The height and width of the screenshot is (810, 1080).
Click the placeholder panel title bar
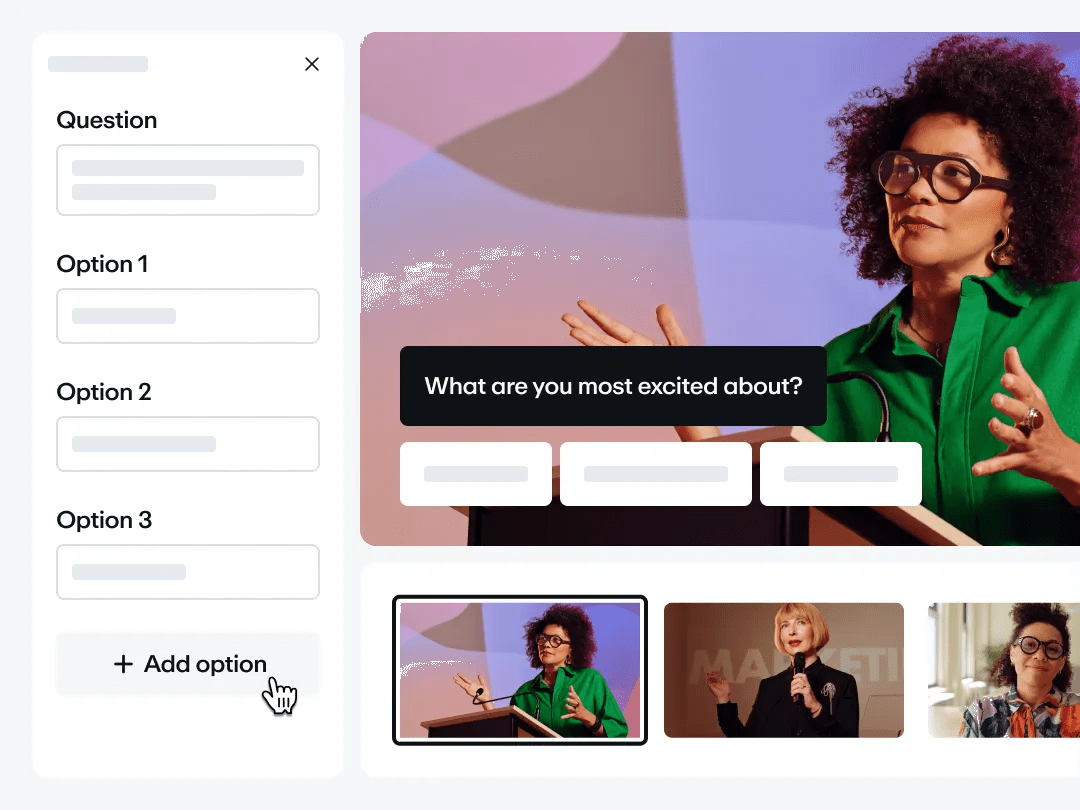(98, 64)
